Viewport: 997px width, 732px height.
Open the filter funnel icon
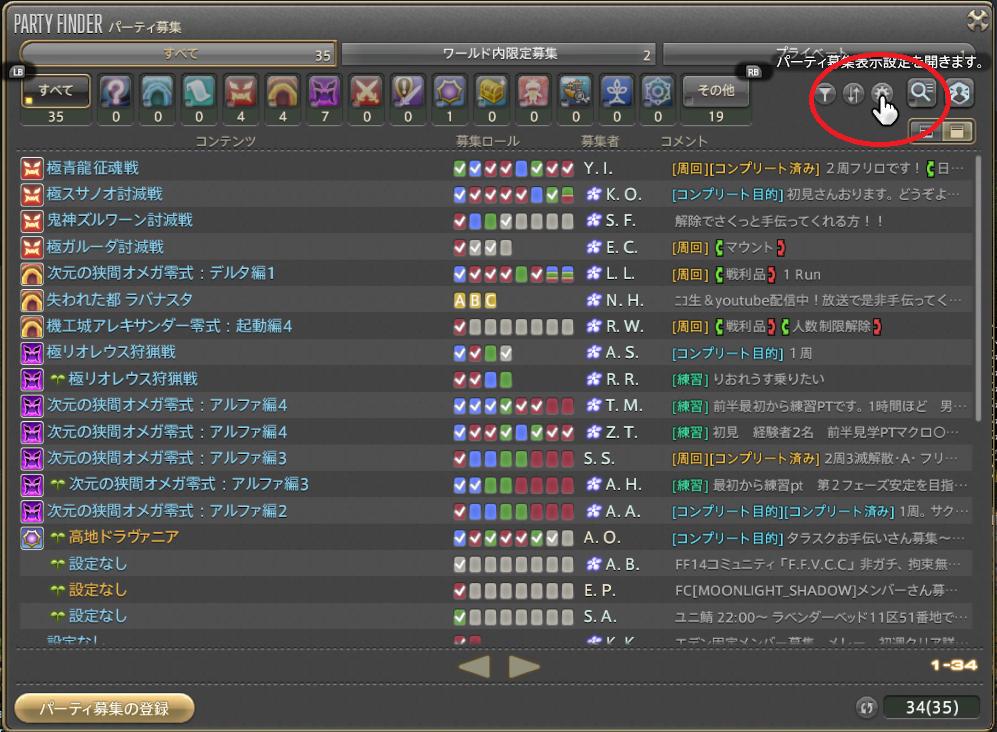(826, 93)
